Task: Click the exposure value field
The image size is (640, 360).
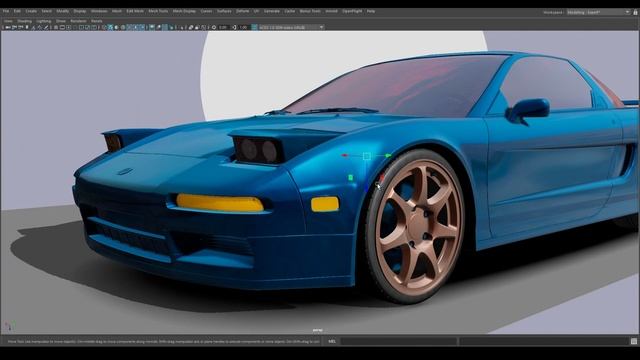Action: click(x=224, y=27)
